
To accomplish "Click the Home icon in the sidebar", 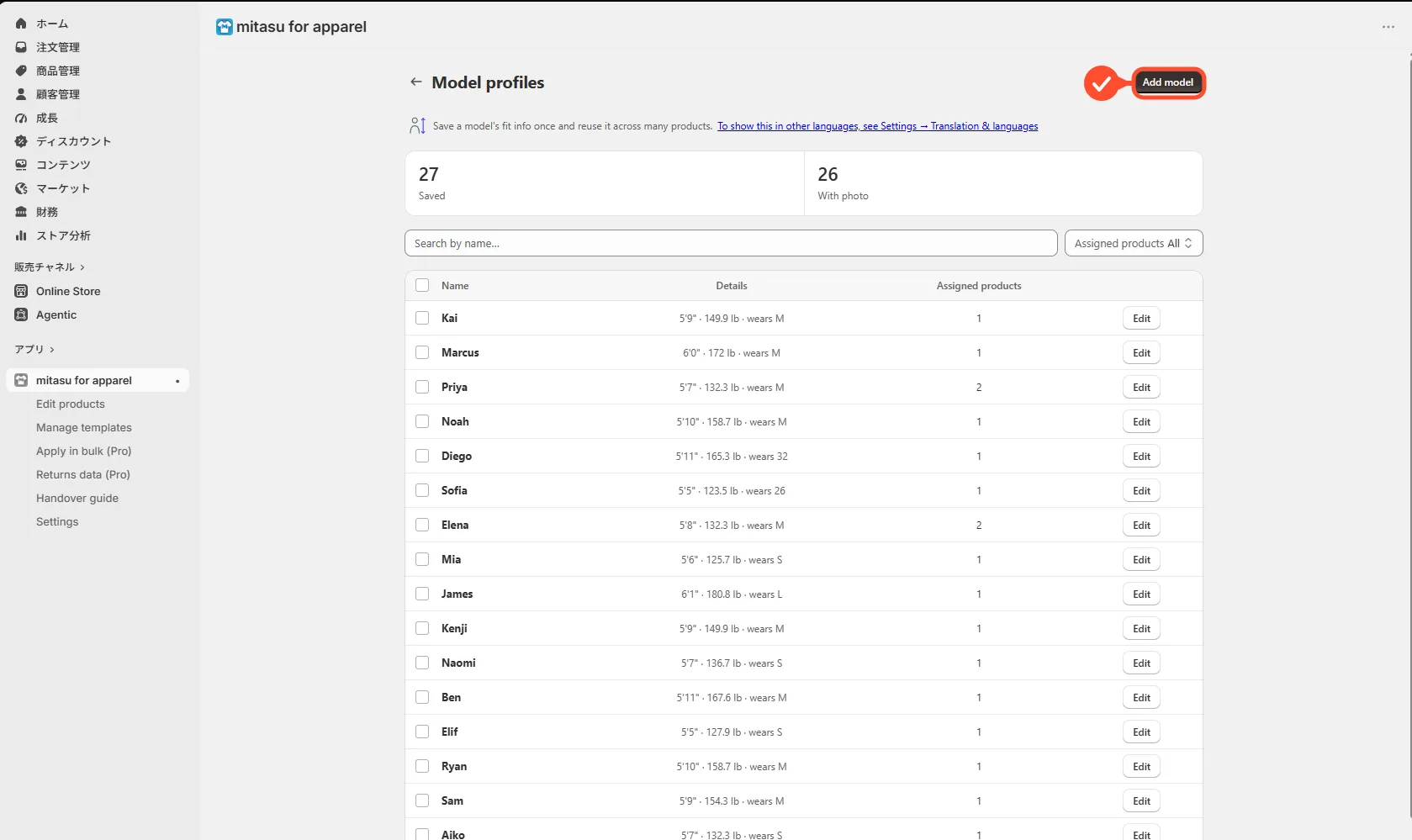I will coord(21,24).
